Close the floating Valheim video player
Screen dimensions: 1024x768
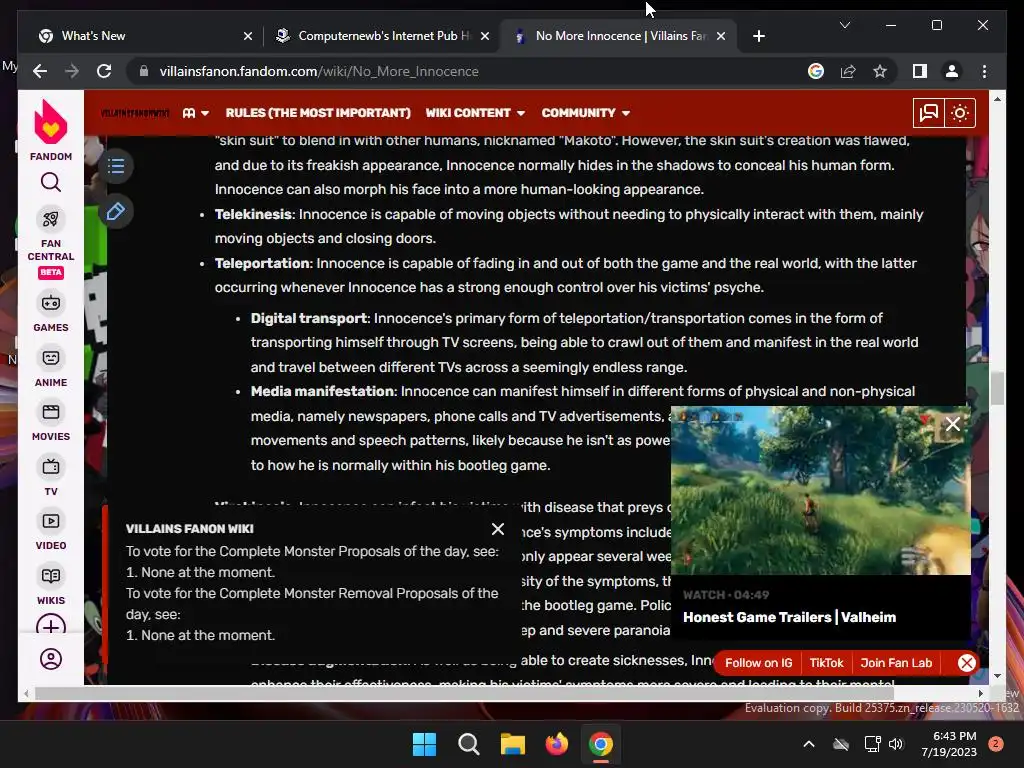(x=953, y=424)
